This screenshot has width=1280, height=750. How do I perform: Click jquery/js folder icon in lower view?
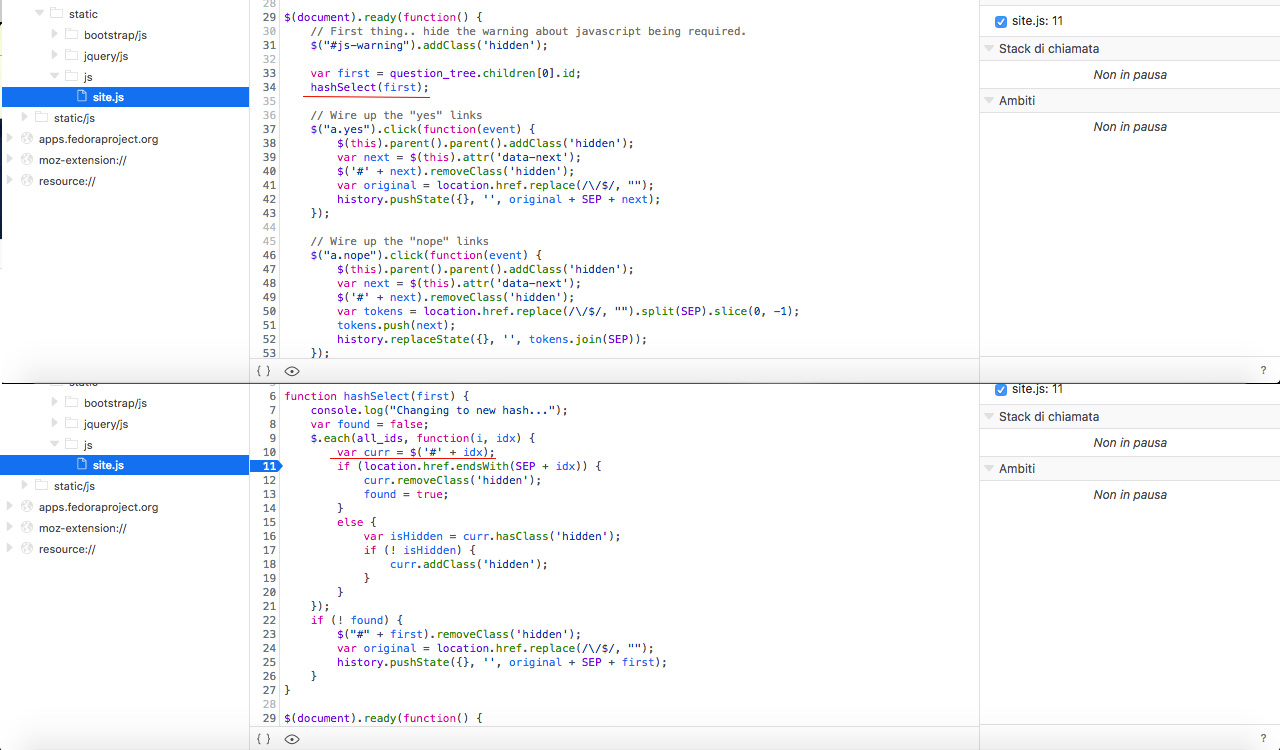click(72, 424)
